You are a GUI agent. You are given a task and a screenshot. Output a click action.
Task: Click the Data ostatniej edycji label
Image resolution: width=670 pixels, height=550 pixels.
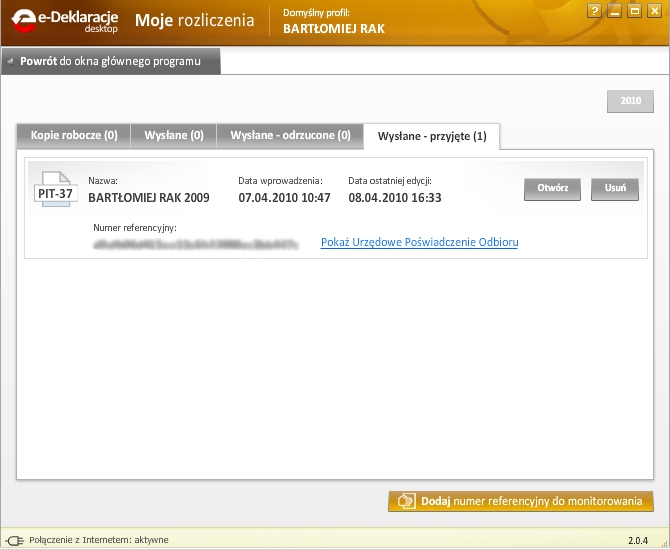tap(390, 181)
